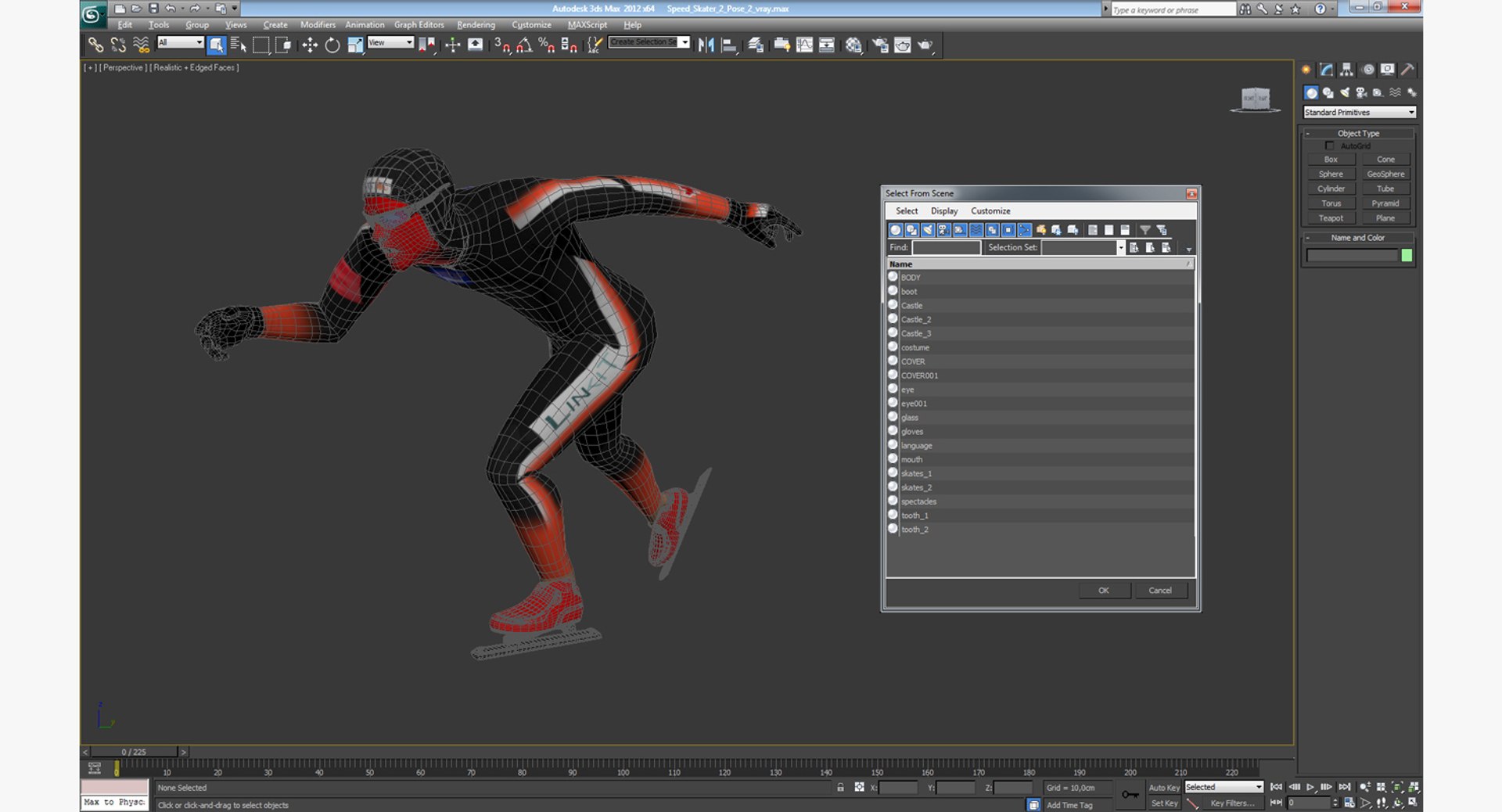
Task: Open the MAXScript menu
Action: [588, 25]
